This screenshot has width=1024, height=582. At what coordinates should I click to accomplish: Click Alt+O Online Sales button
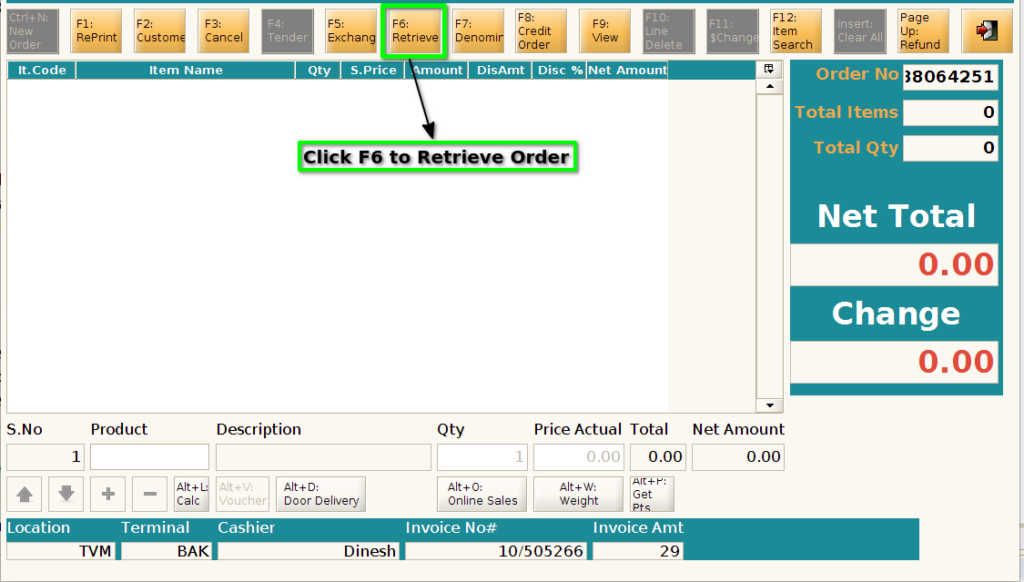[482, 494]
